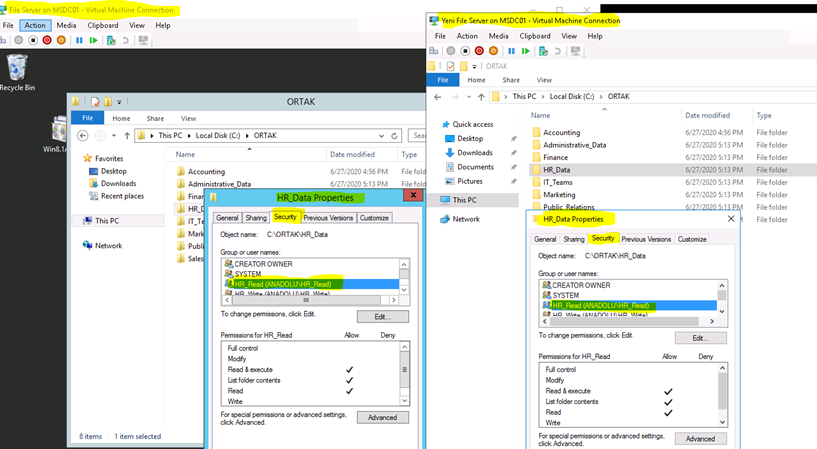Click Advanced button in left HR_Data Properties
This screenshot has height=449, width=817.
click(x=382, y=418)
